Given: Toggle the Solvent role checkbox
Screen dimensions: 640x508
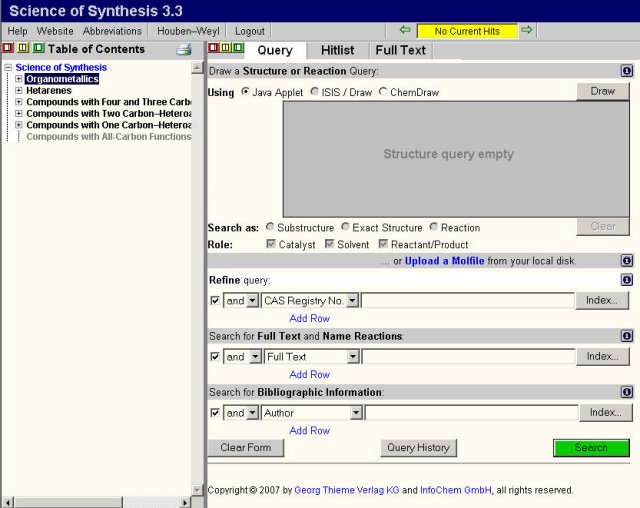Looking at the screenshot, I should [x=329, y=244].
